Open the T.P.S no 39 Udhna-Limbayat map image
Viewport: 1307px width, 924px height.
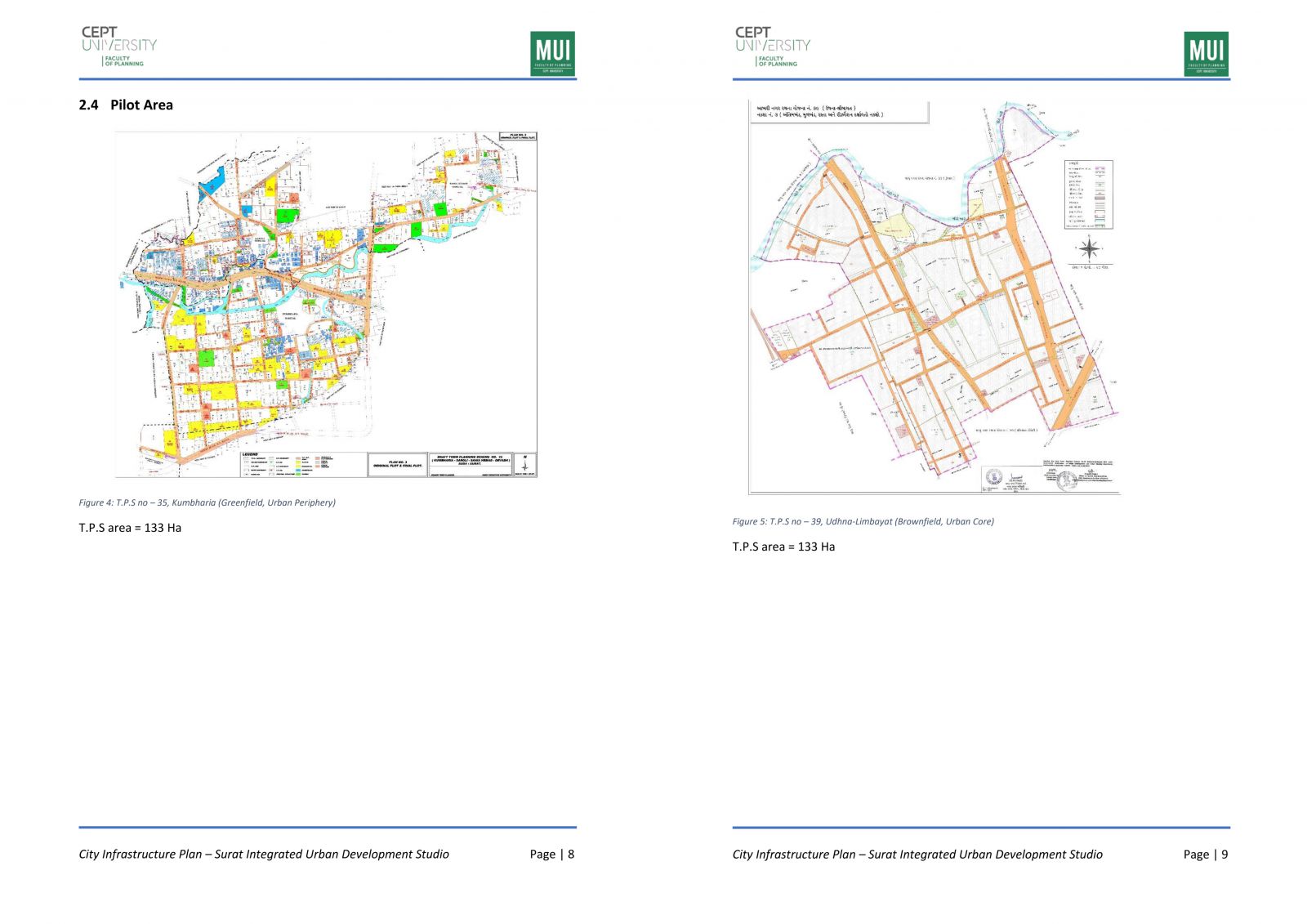tap(934, 297)
